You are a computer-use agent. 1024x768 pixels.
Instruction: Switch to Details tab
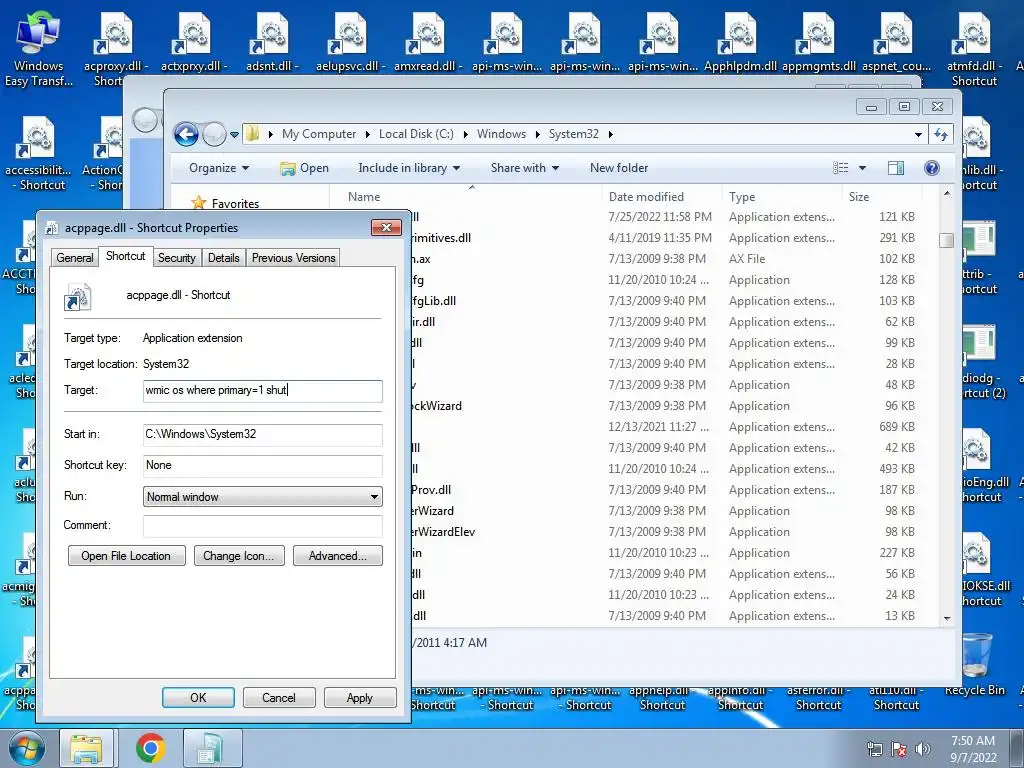pos(223,258)
